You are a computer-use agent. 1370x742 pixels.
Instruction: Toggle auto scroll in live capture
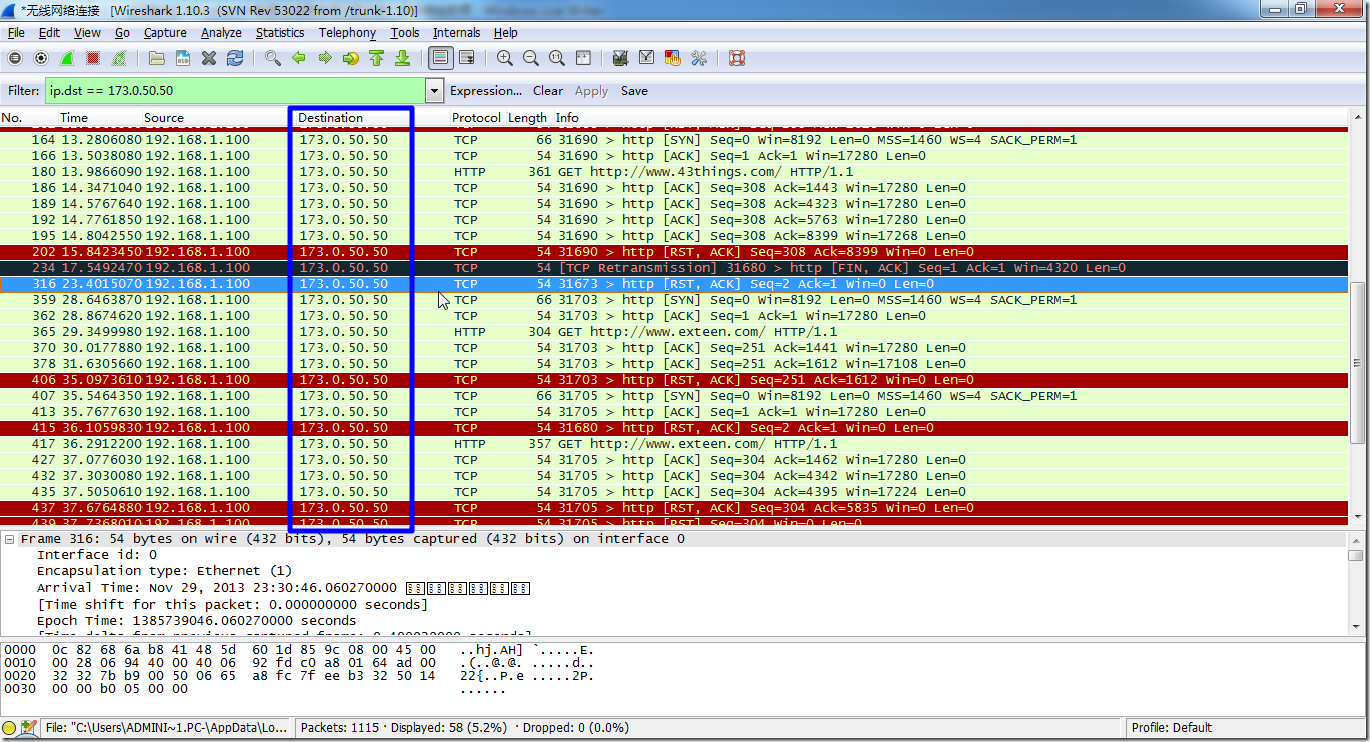(466, 59)
